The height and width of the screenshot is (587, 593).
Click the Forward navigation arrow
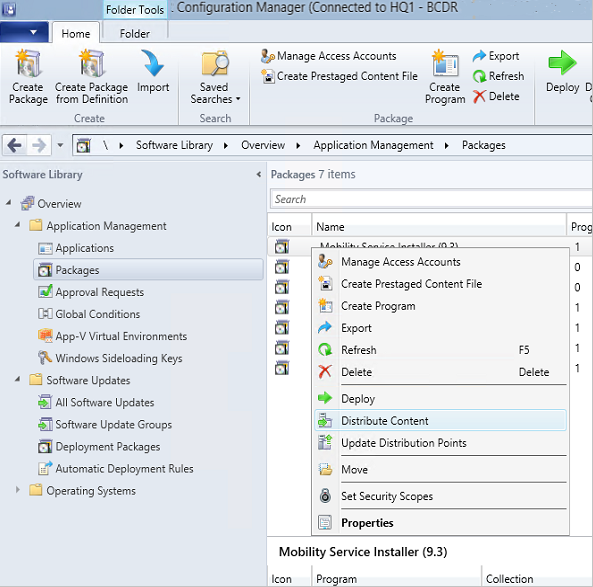point(39,145)
